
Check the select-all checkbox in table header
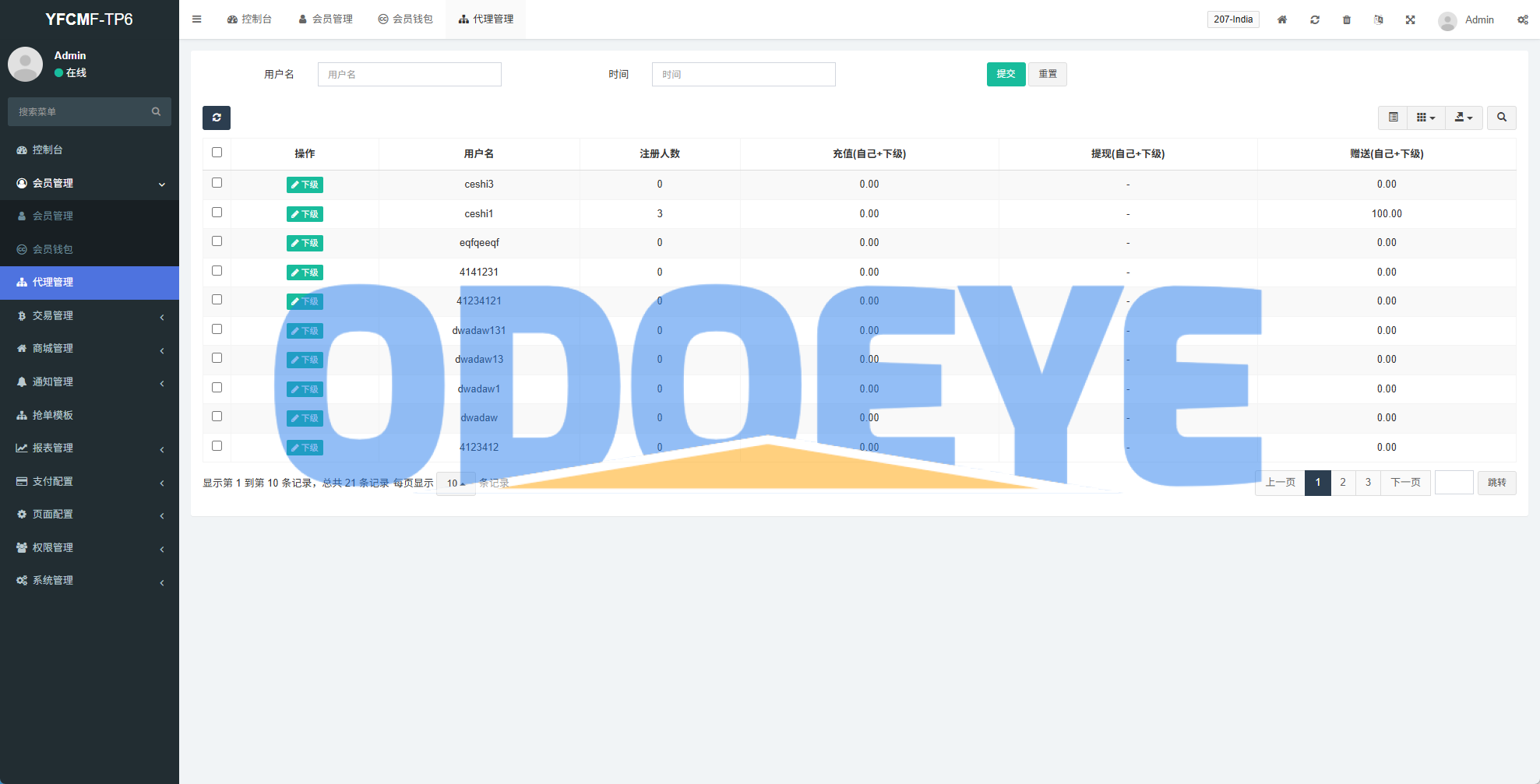(217, 153)
